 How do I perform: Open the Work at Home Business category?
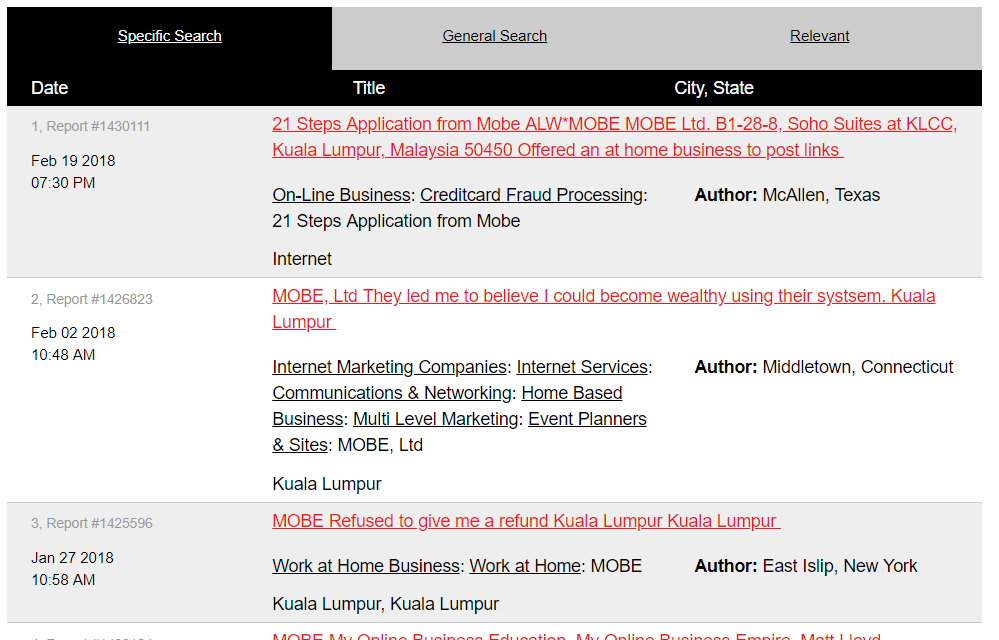click(x=366, y=566)
